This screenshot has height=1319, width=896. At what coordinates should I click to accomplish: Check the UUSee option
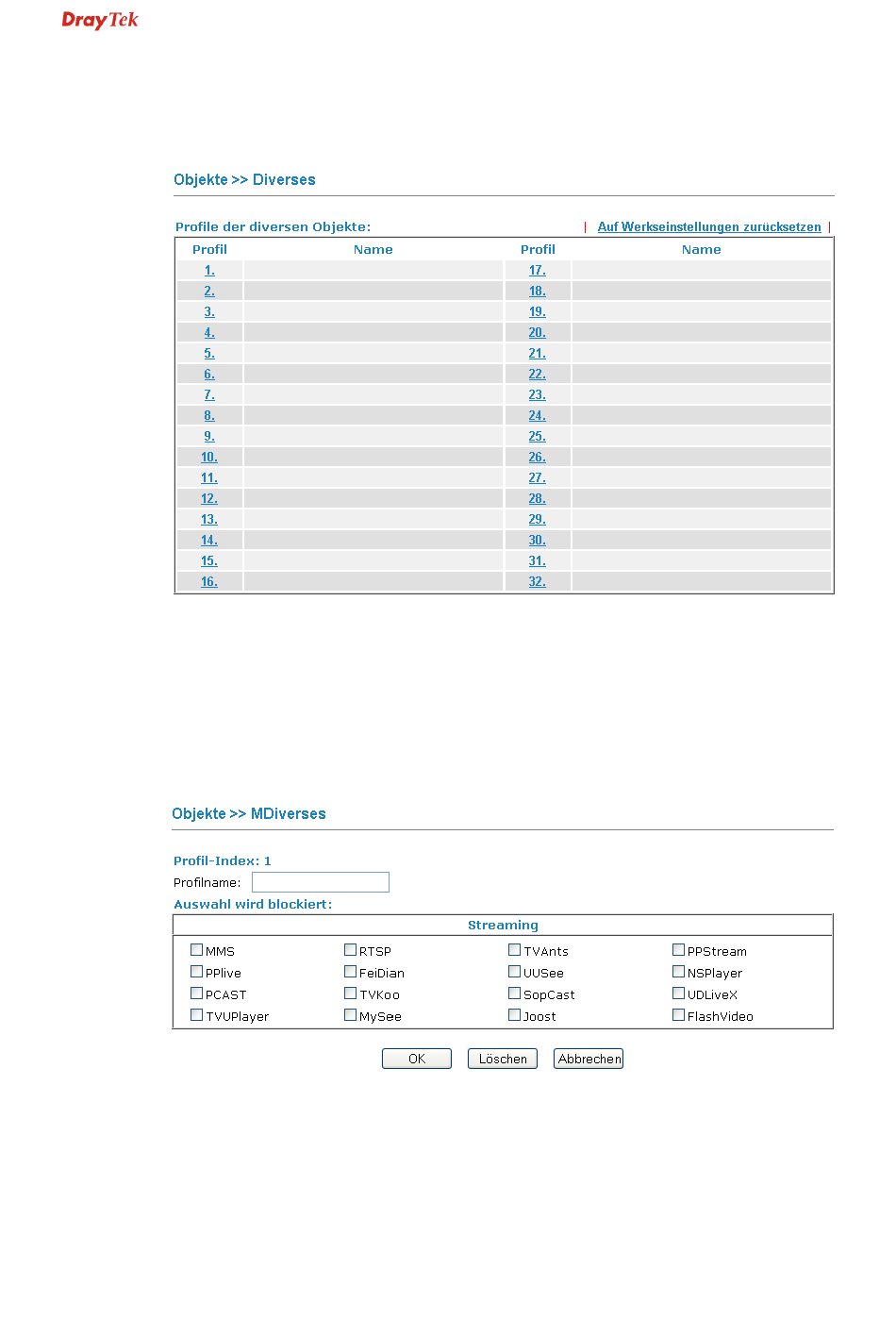pos(514,972)
